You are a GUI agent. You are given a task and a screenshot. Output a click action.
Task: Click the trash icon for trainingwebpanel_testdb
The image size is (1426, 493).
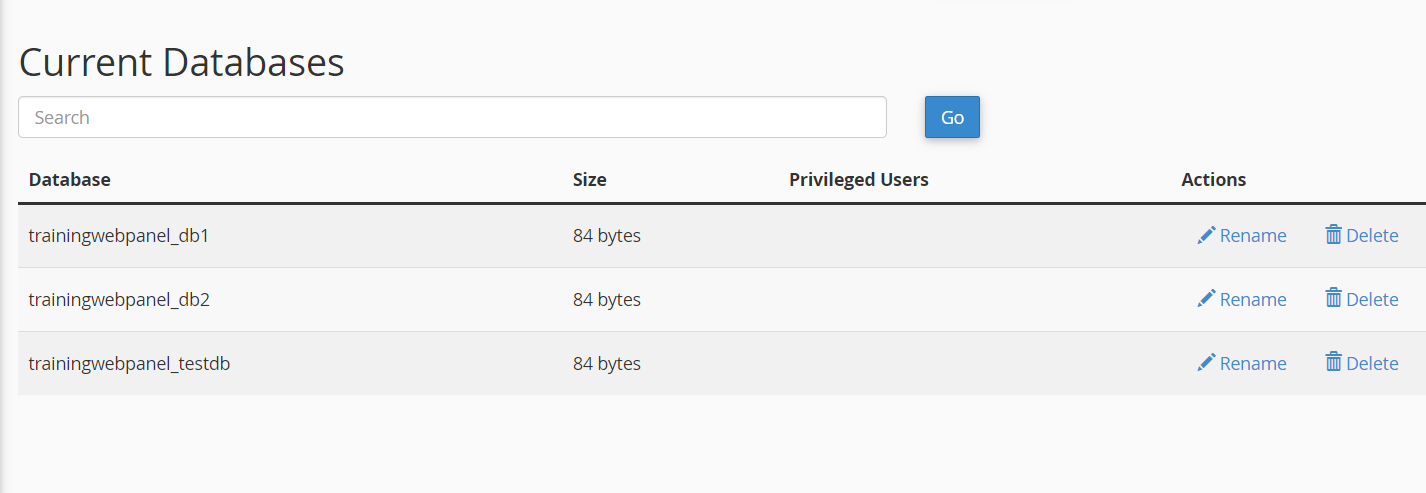pyautogui.click(x=1333, y=363)
